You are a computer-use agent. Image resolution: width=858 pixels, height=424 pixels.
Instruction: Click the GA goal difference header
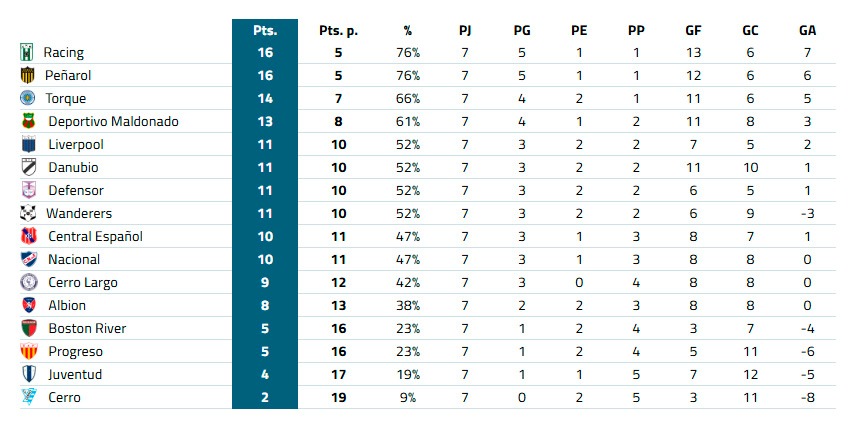click(x=808, y=30)
